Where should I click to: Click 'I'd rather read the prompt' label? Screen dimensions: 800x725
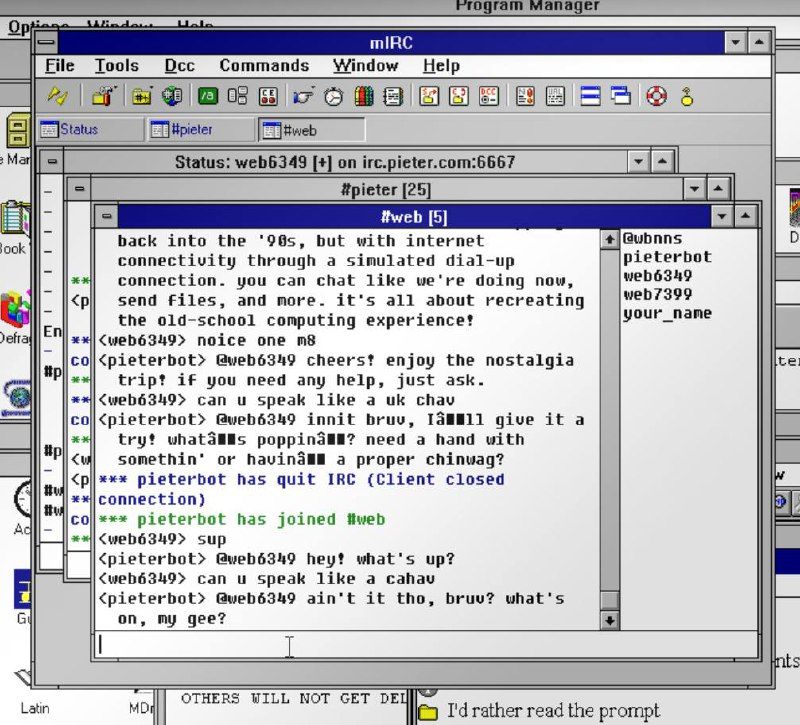pos(553,710)
